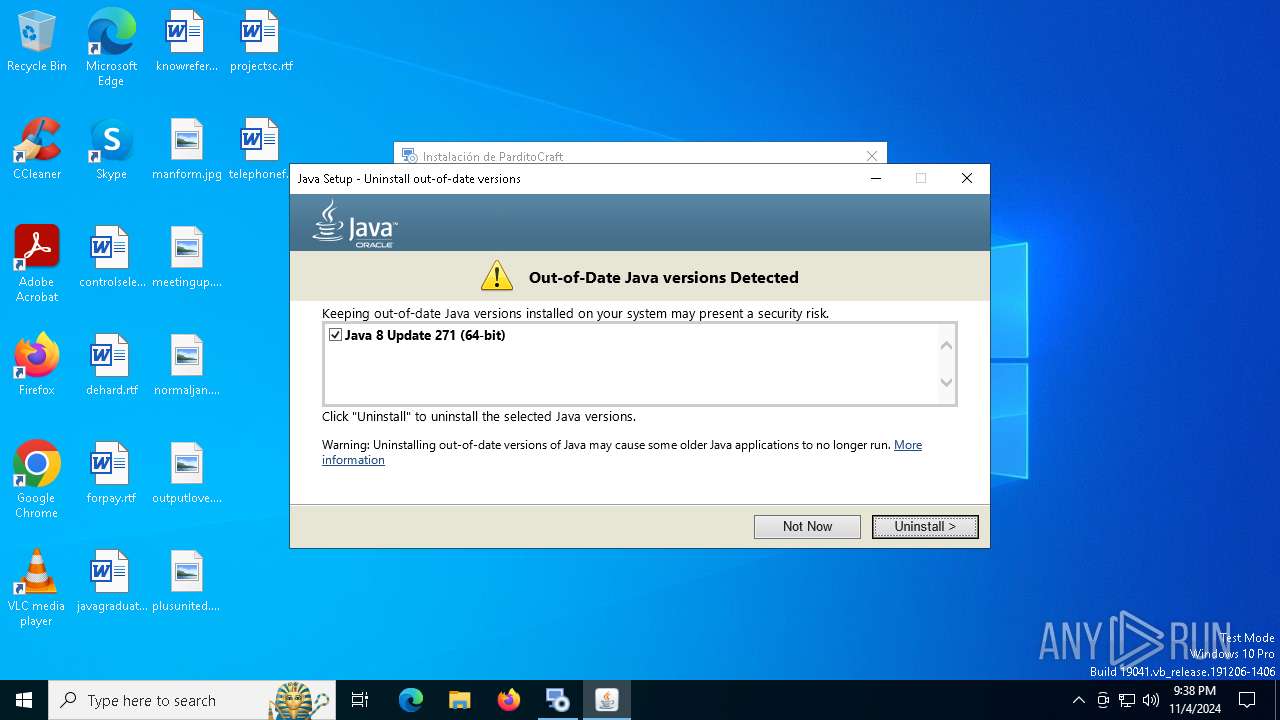Select the Skype desktop shortcut

111,150
